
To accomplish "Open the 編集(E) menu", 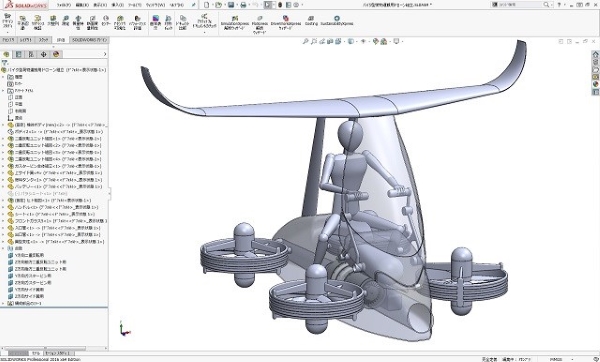I will click(82, 5).
